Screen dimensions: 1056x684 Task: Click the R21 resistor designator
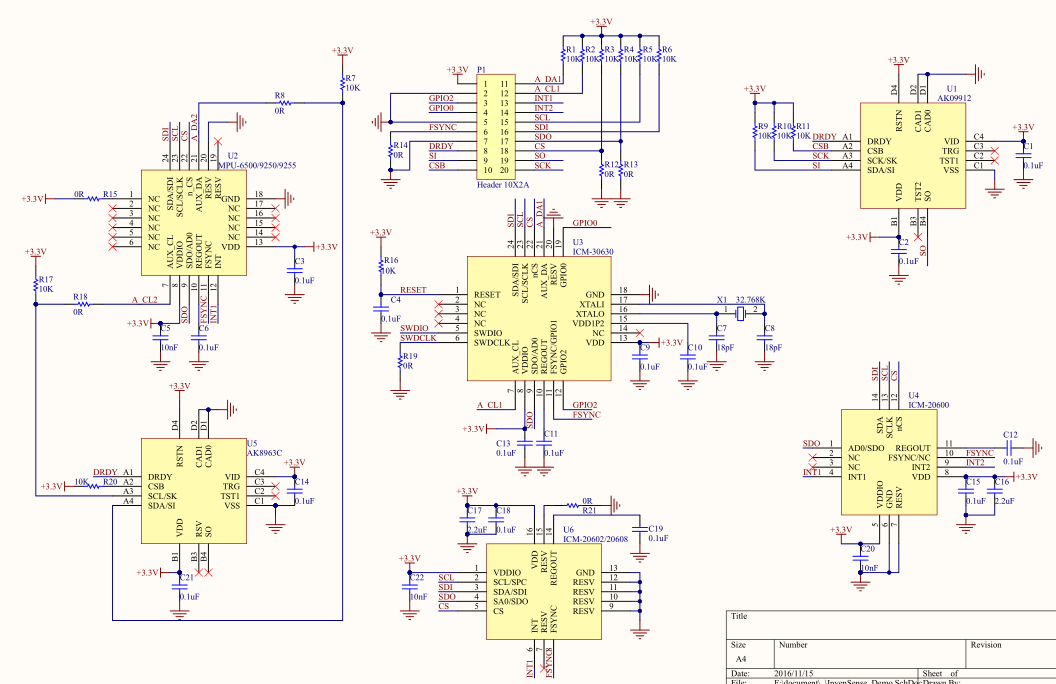[x=589, y=510]
